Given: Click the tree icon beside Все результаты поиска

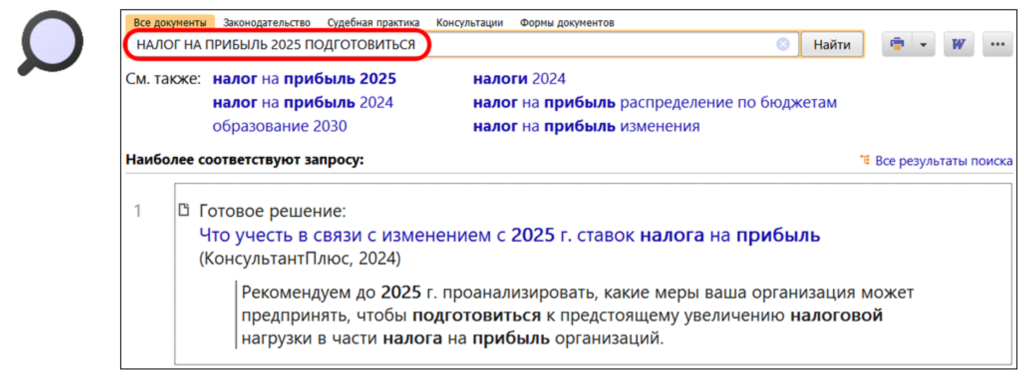Looking at the screenshot, I should click(x=865, y=161).
